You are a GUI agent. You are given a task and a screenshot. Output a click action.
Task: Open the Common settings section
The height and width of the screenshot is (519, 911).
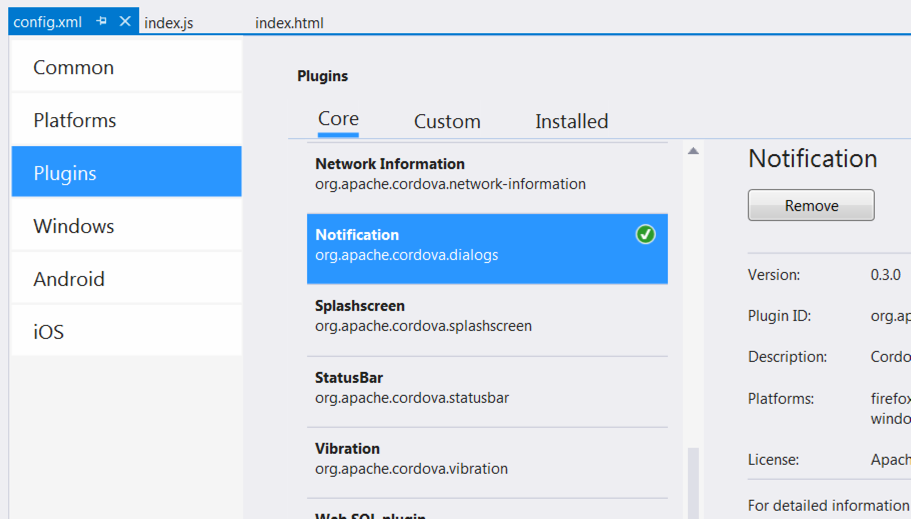(127, 67)
